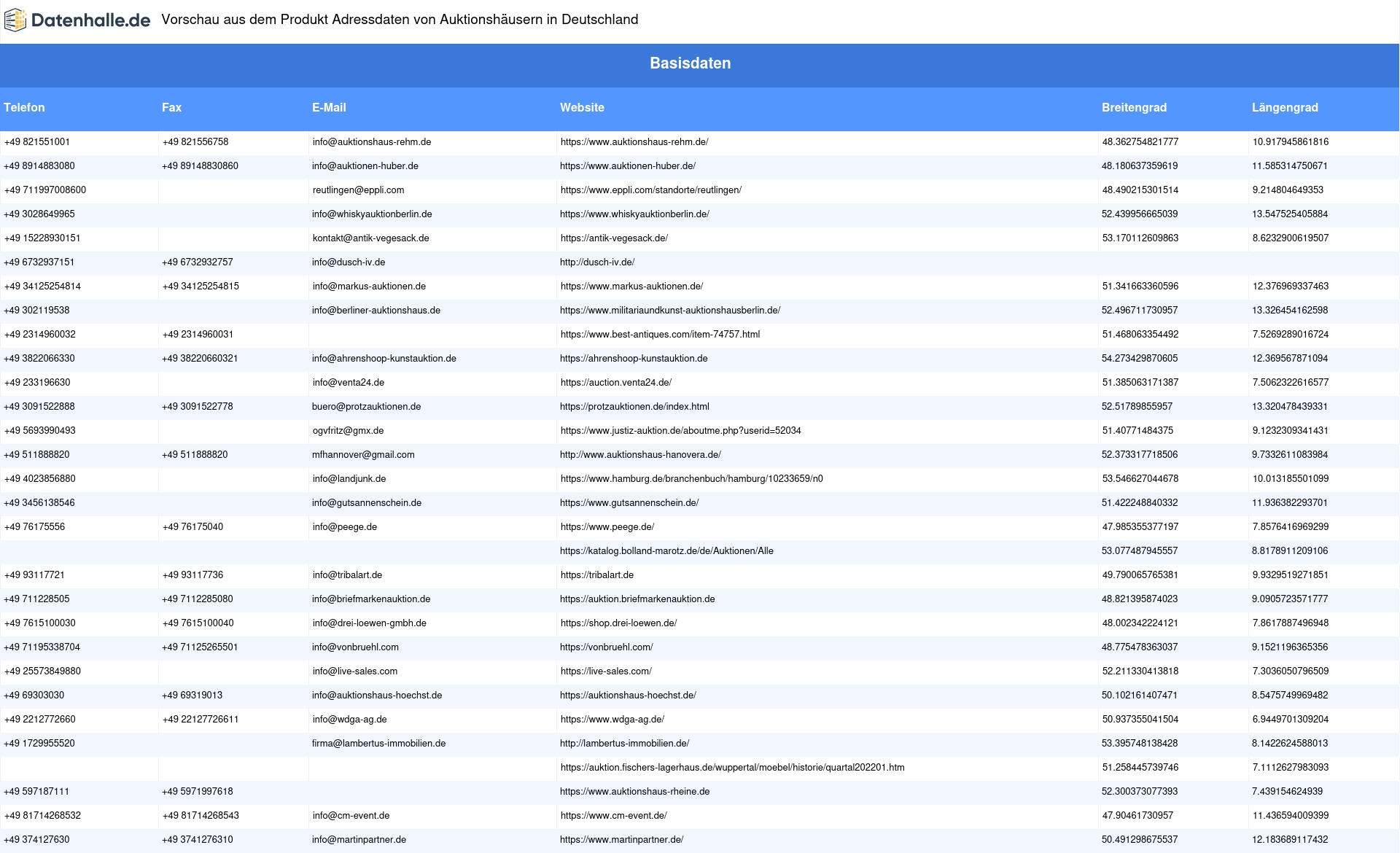
Task: Select fax number +49 6732932757
Action: [x=198, y=262]
